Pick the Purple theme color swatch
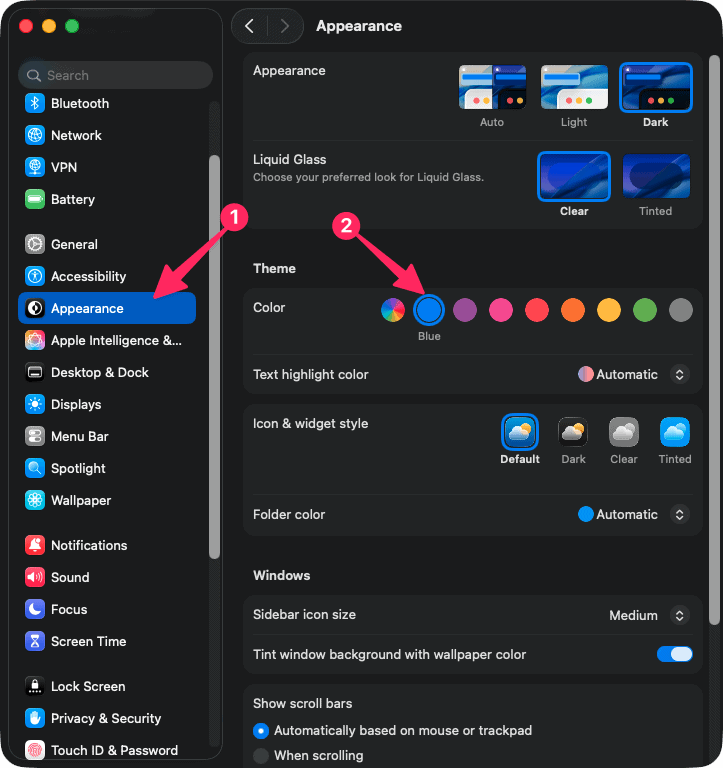The height and width of the screenshot is (768, 723). tap(465, 310)
